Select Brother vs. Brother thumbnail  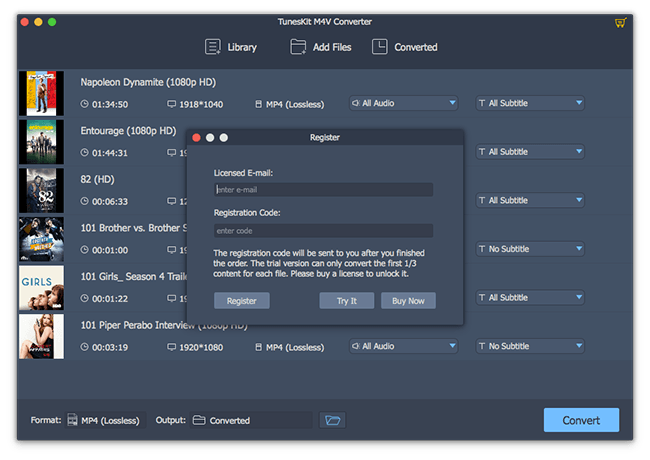[41, 239]
